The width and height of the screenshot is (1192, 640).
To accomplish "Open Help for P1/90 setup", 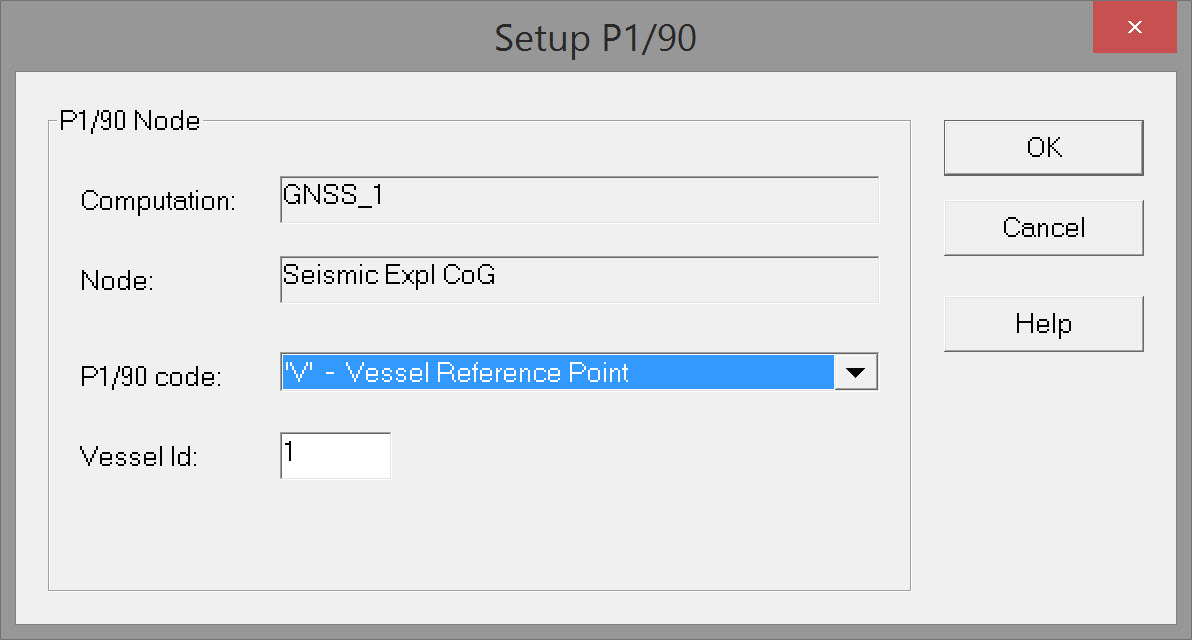I will coord(1043,324).
